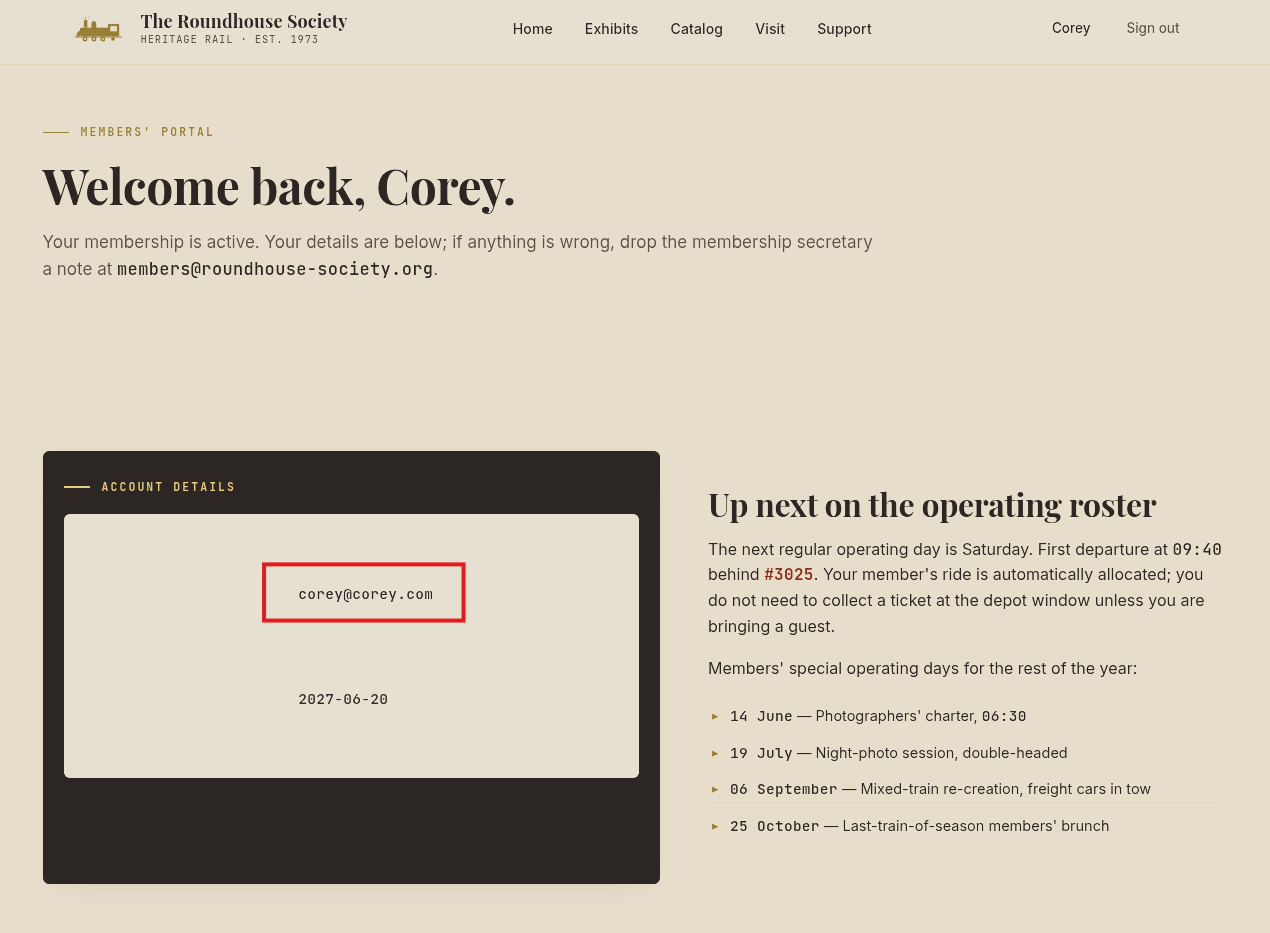Click the bullet arrow beside 14 June
The height and width of the screenshot is (933, 1270).
click(x=715, y=716)
